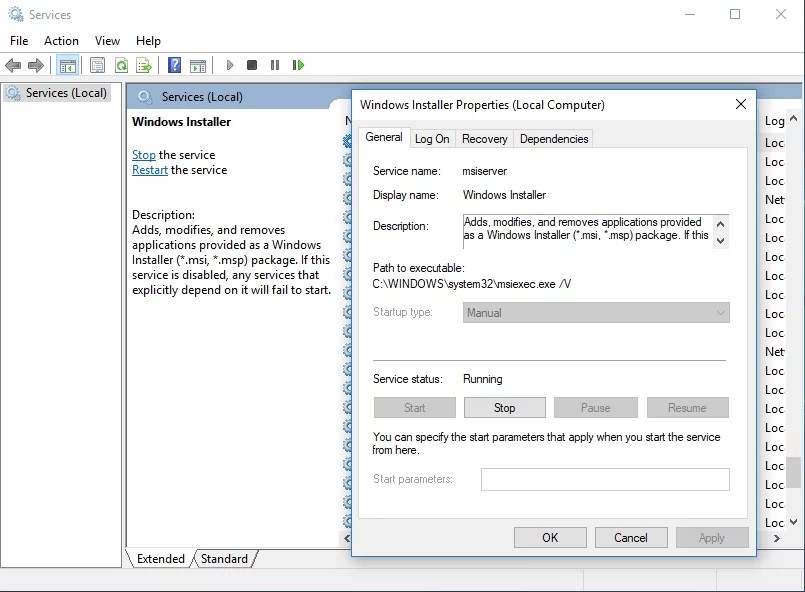Click Cancel in properties dialog

click(x=631, y=538)
